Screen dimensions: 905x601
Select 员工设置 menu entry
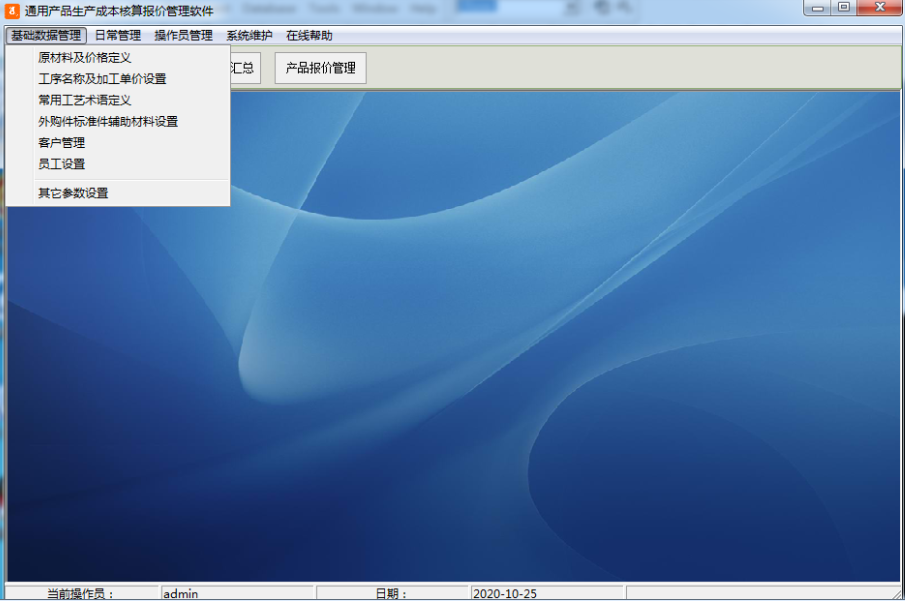click(x=118, y=164)
